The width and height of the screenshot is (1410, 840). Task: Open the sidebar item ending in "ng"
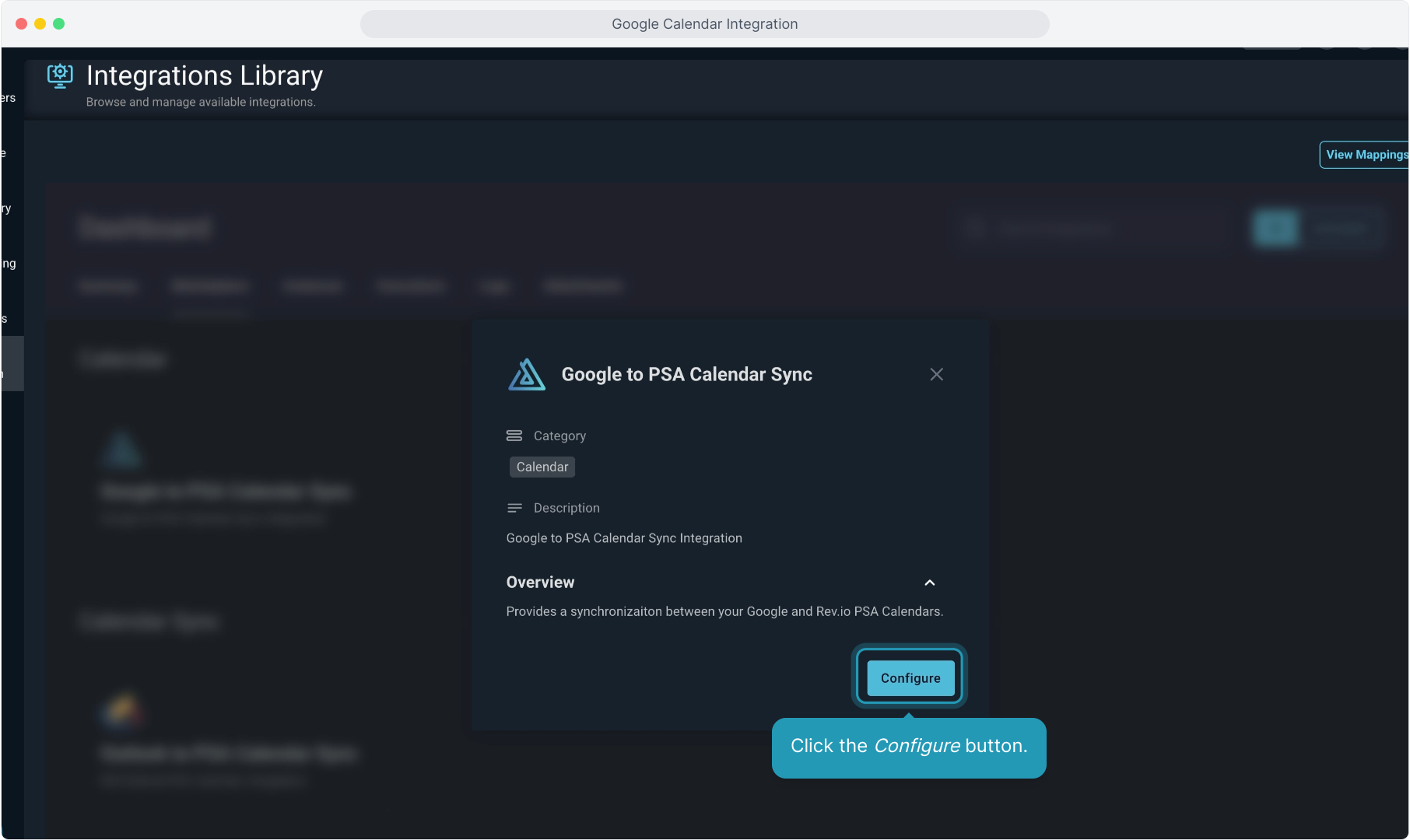(9, 264)
